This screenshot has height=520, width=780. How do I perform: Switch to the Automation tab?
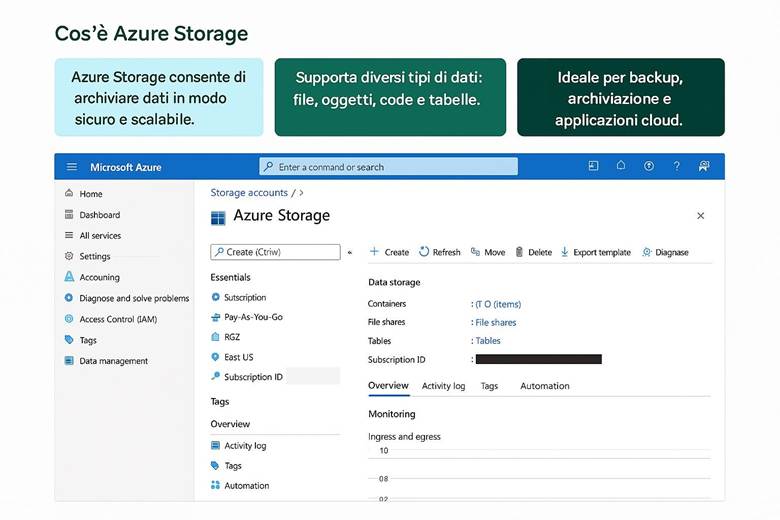544,386
